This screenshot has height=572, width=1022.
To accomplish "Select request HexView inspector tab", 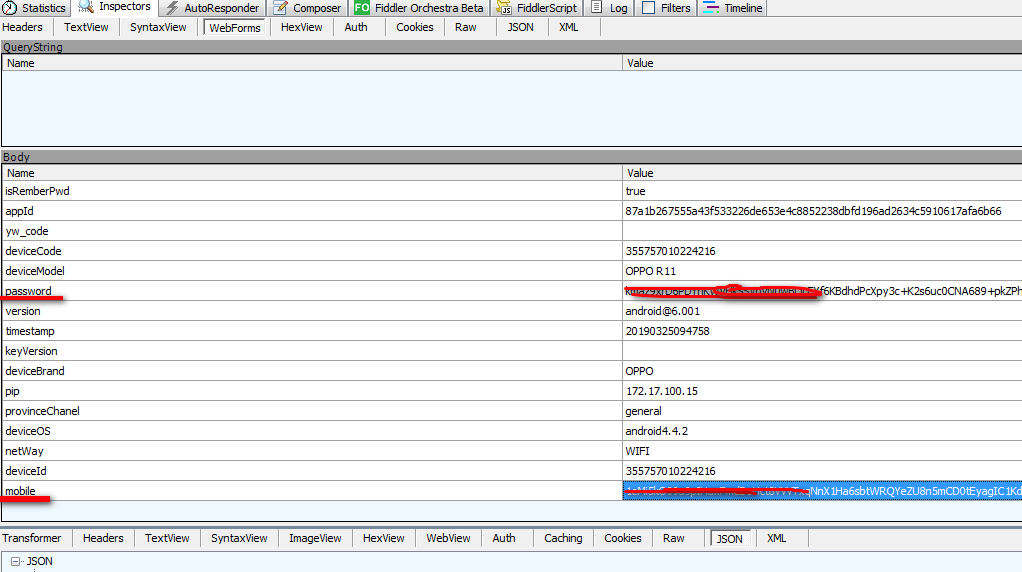I will pyautogui.click(x=301, y=27).
